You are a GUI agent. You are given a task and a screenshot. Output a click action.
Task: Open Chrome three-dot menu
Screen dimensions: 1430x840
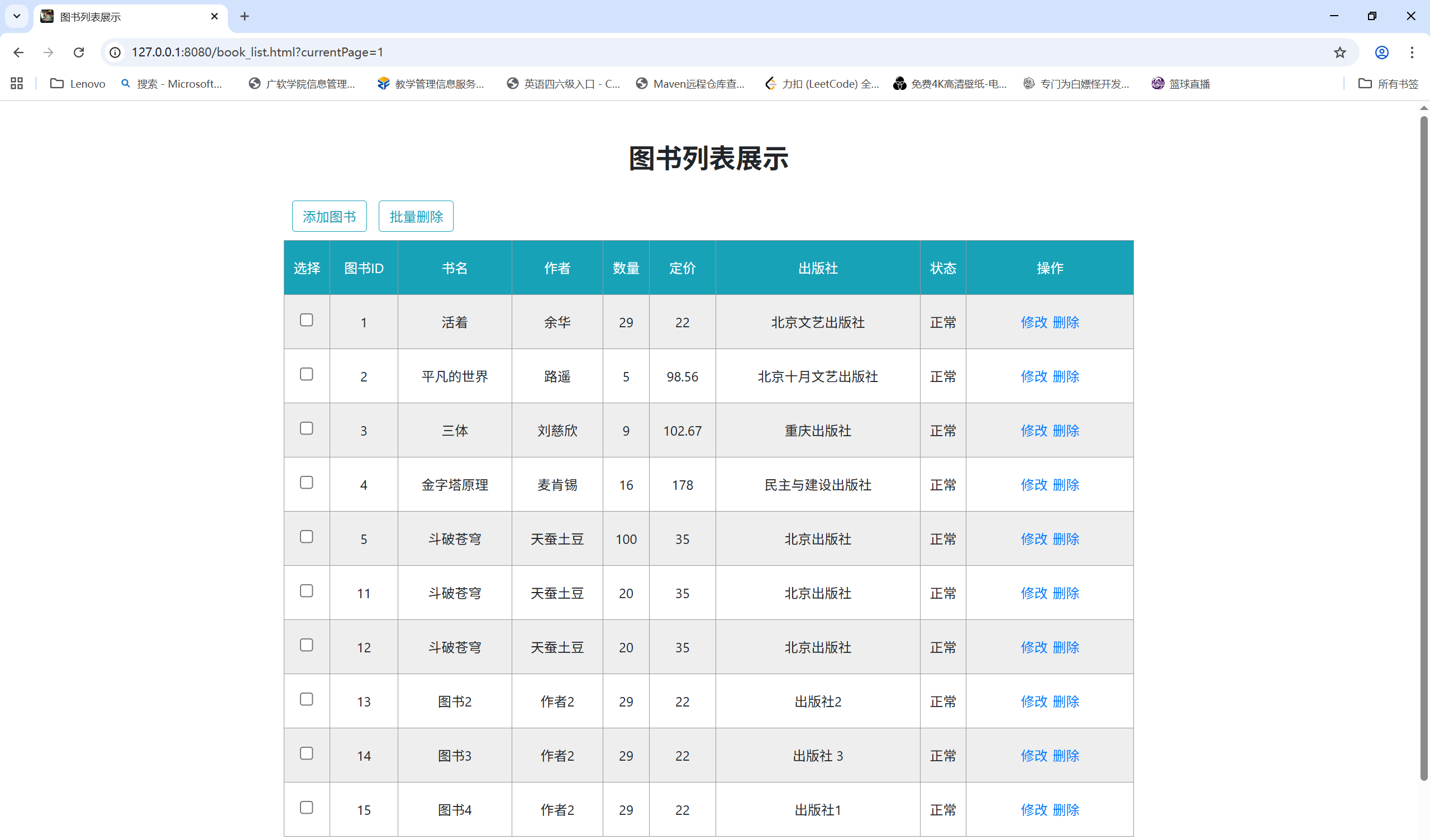click(x=1412, y=52)
